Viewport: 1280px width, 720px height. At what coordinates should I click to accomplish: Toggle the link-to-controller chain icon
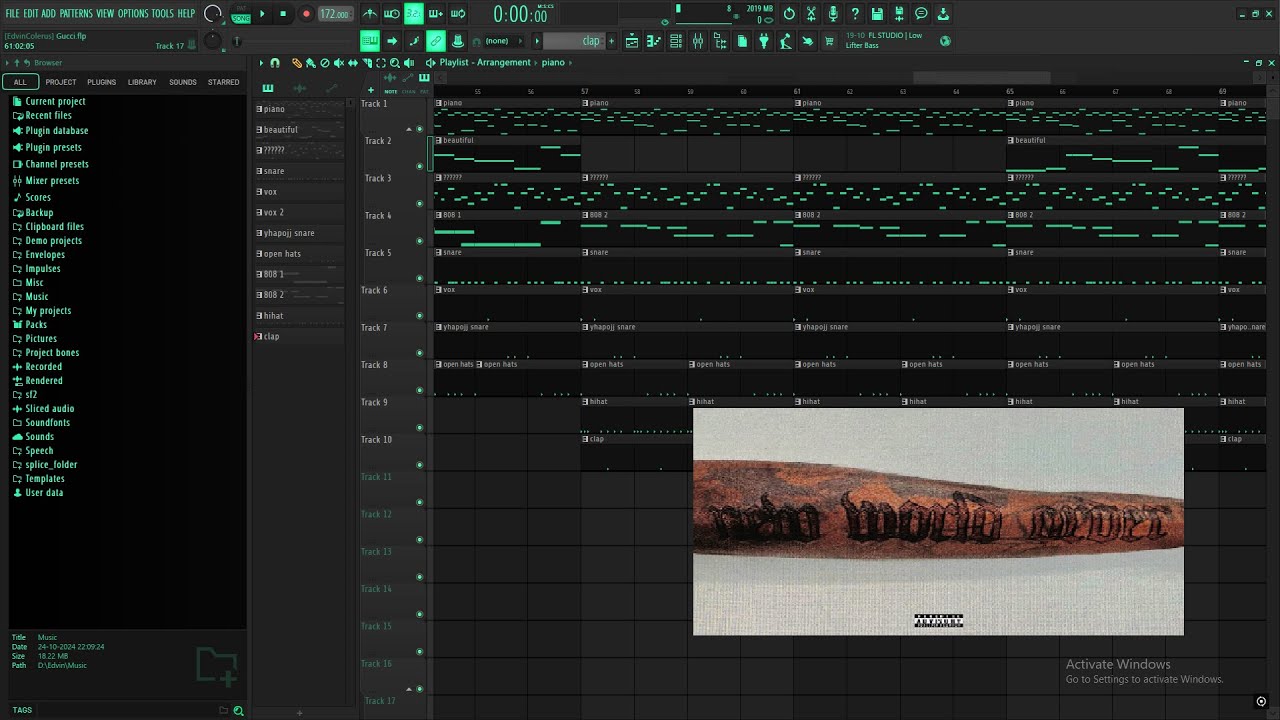click(436, 41)
